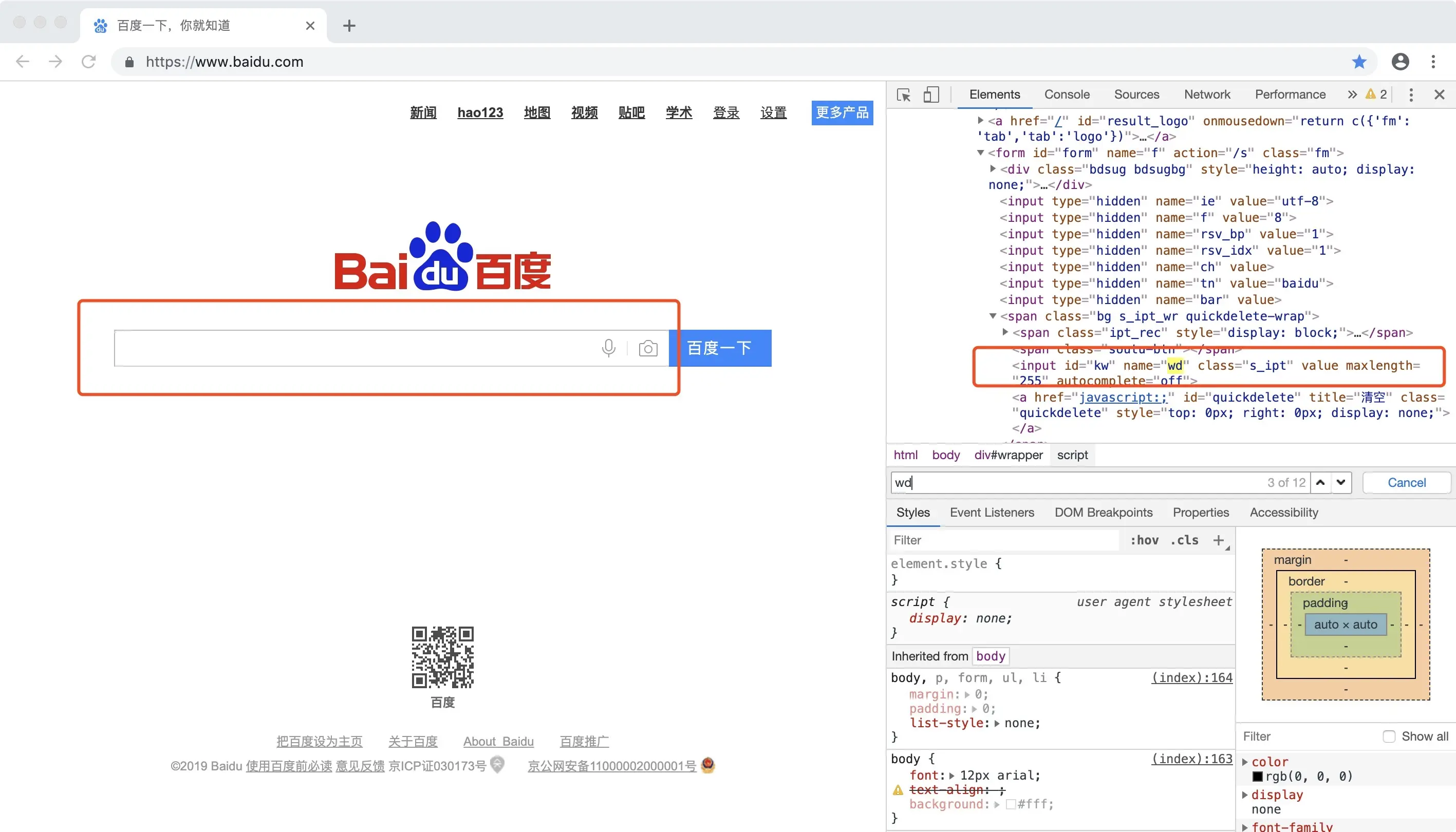This screenshot has width=1456, height=832.
Task: Click the black color swatch rgb(0,0,0)
Action: [1257, 777]
